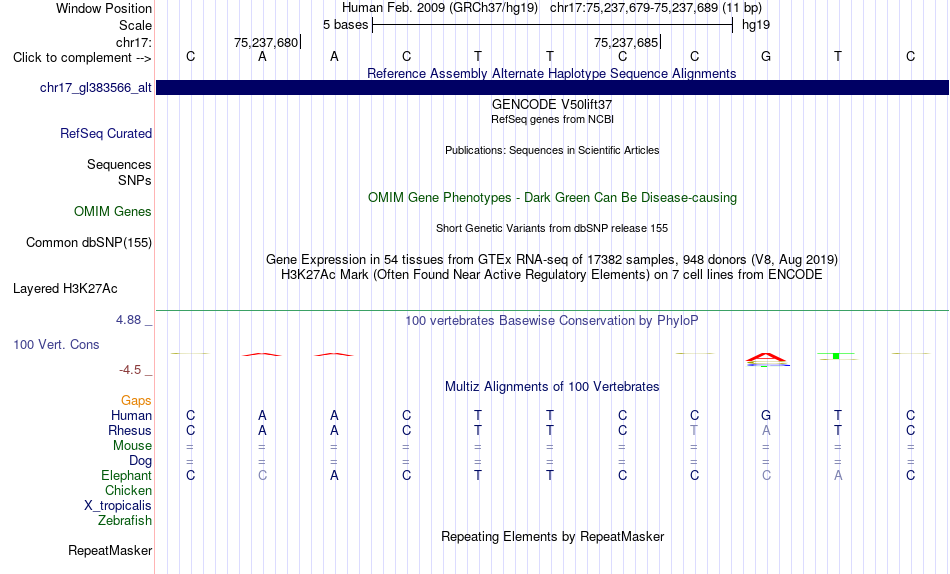Click the hg19 label by the scale bar
The image size is (950, 574).
click(756, 25)
